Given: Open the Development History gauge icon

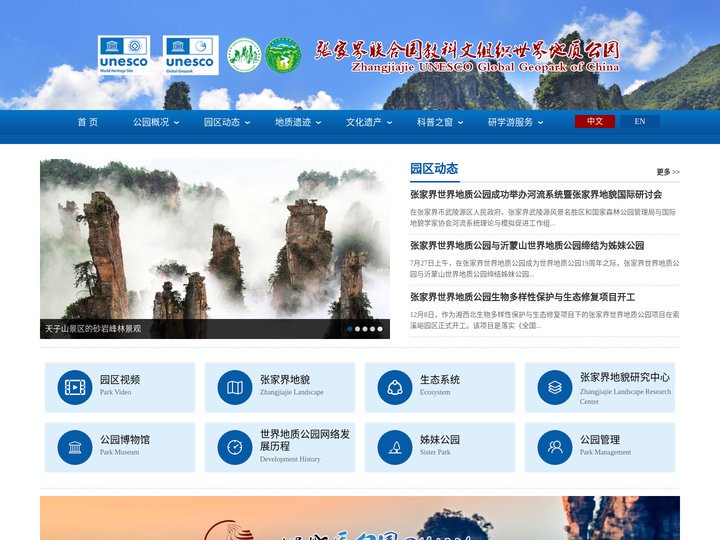Looking at the screenshot, I should pos(235,447).
